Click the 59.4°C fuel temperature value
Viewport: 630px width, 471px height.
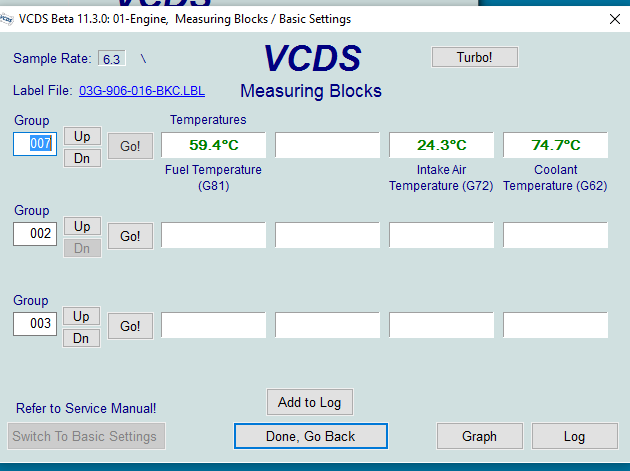pyautogui.click(x=213, y=145)
